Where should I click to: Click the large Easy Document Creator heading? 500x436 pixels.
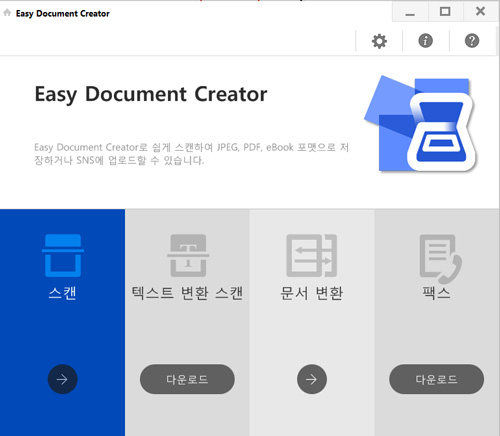pos(151,94)
